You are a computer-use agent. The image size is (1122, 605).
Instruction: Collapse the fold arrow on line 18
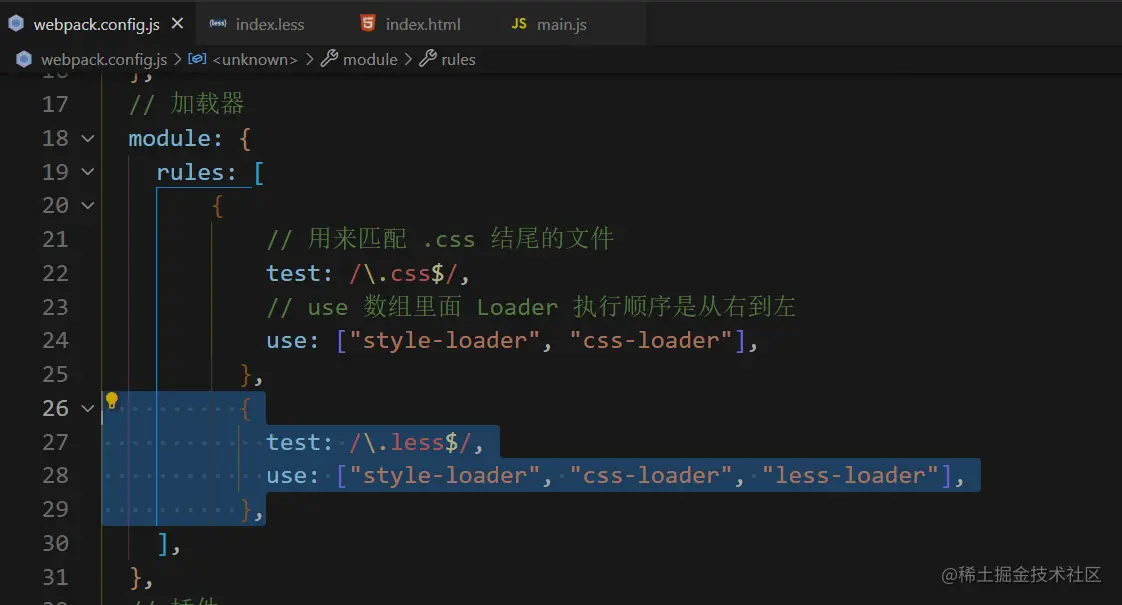(x=87, y=138)
